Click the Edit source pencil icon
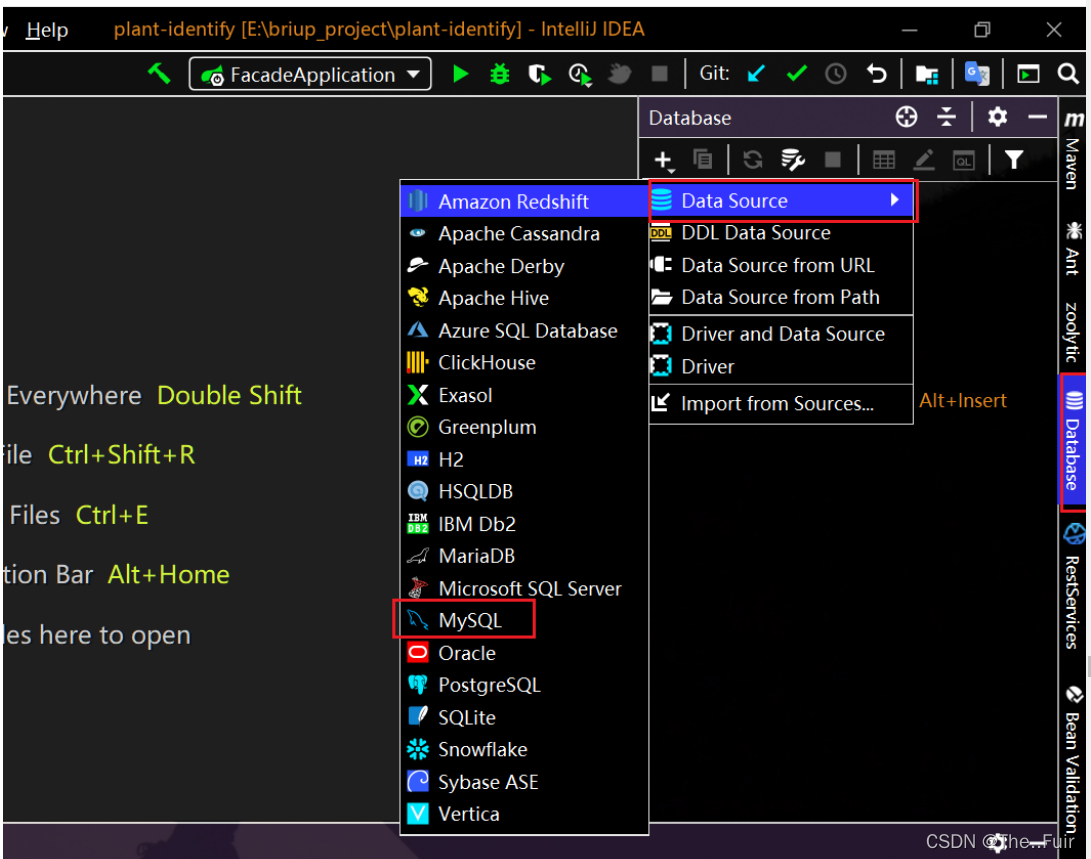This screenshot has width=1091, height=859. point(923,160)
